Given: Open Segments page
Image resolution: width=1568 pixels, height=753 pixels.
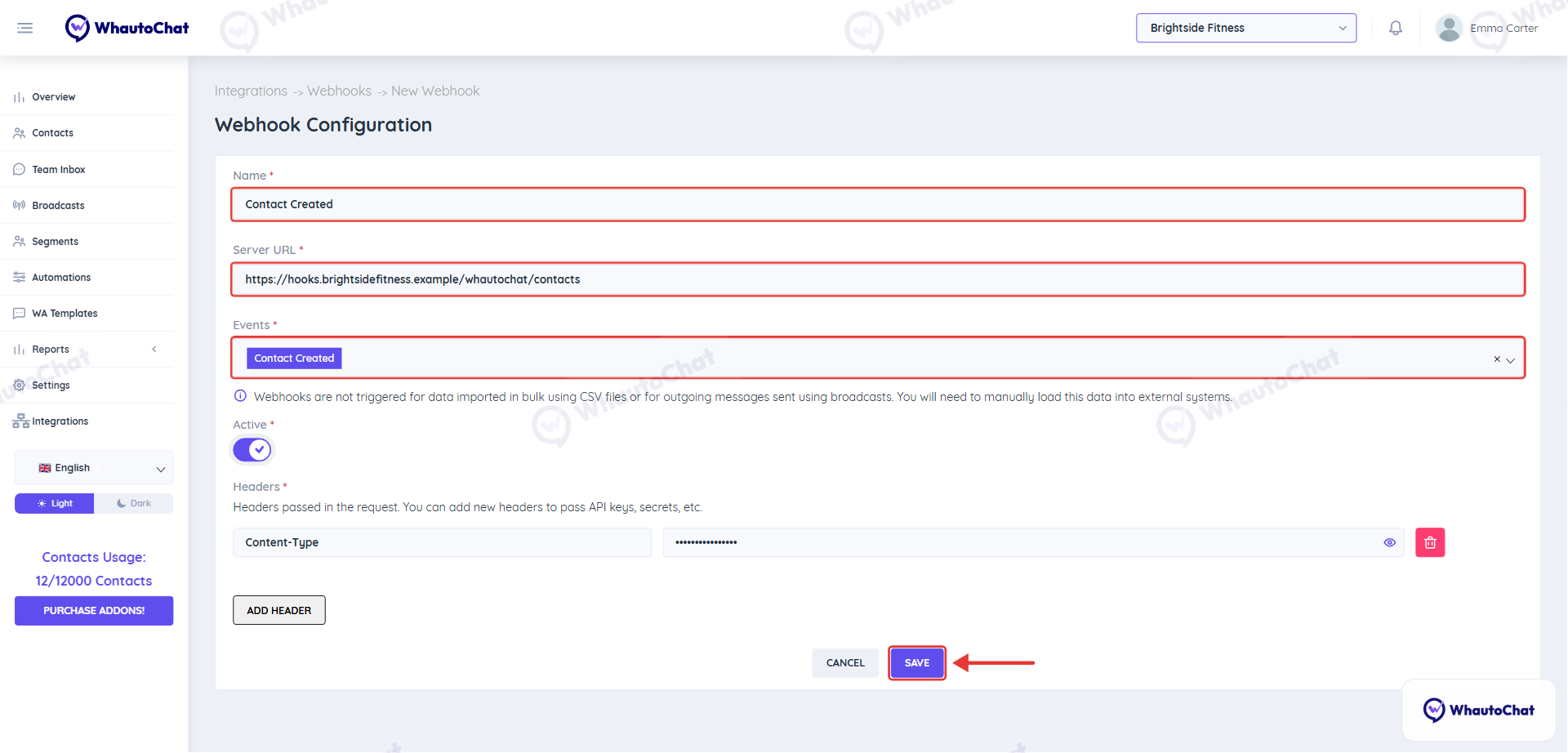Looking at the screenshot, I should (55, 242).
